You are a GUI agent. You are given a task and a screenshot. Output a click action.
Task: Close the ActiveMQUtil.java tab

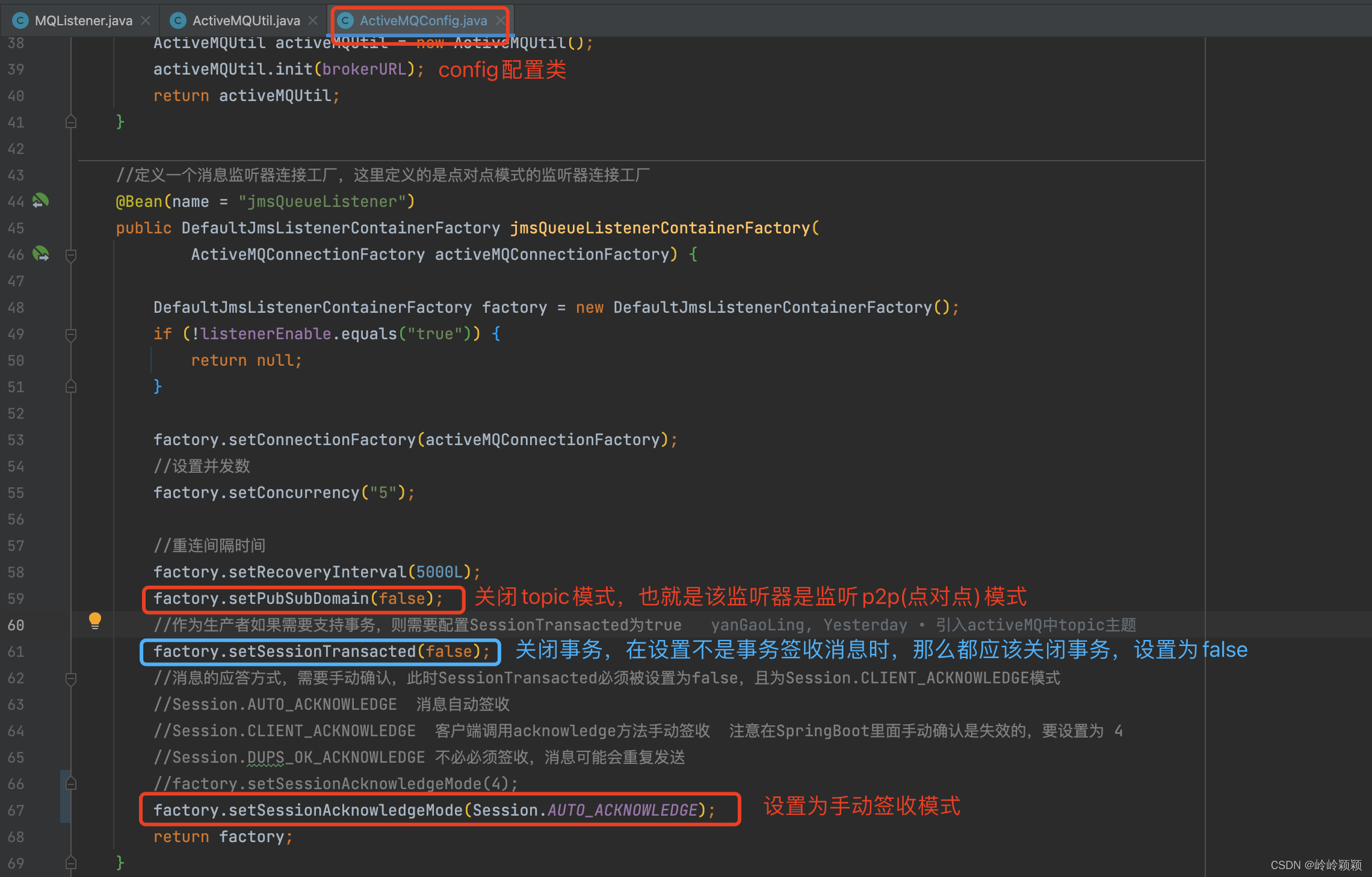tap(313, 20)
